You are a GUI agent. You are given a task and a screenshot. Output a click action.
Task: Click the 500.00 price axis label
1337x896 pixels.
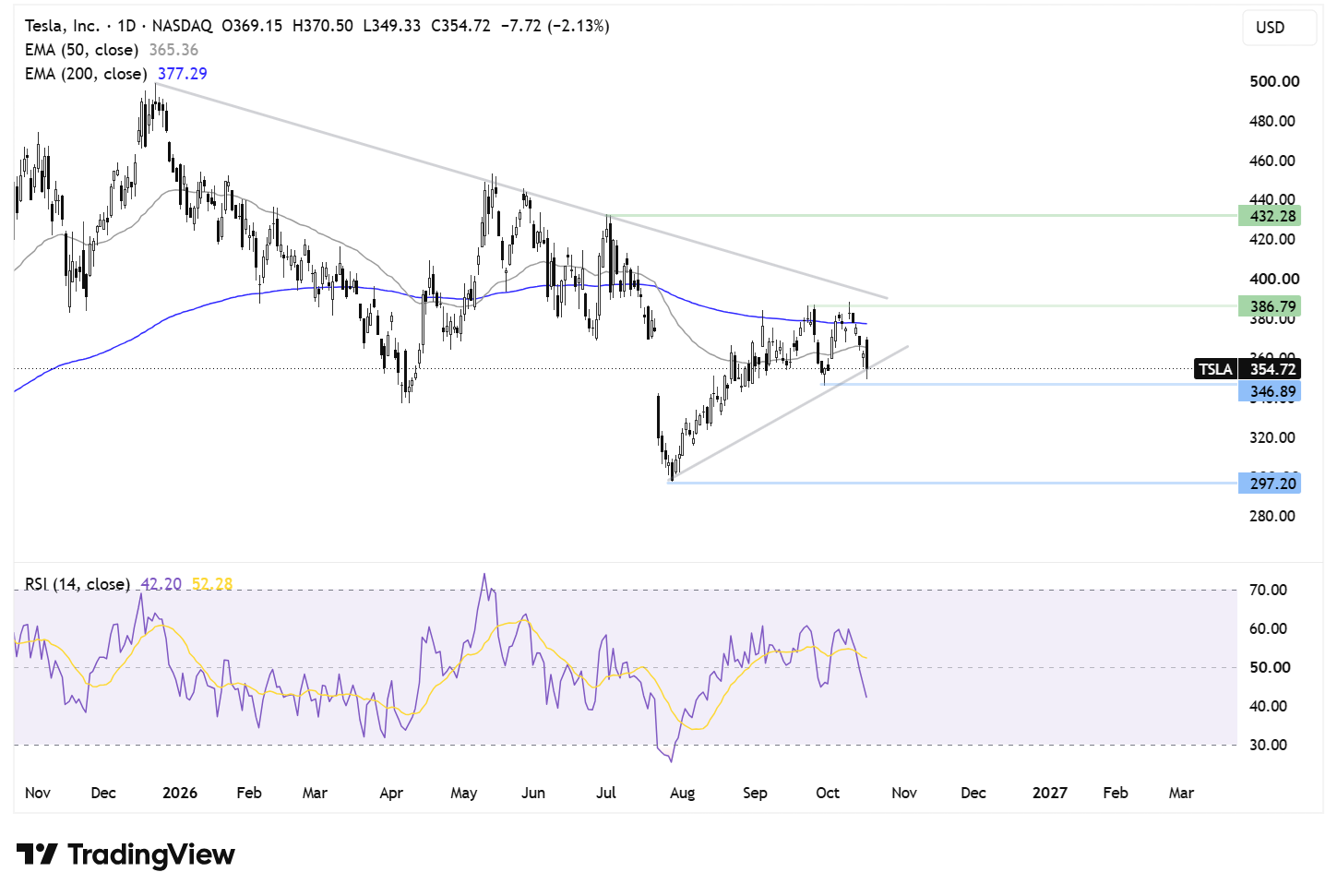1274,81
